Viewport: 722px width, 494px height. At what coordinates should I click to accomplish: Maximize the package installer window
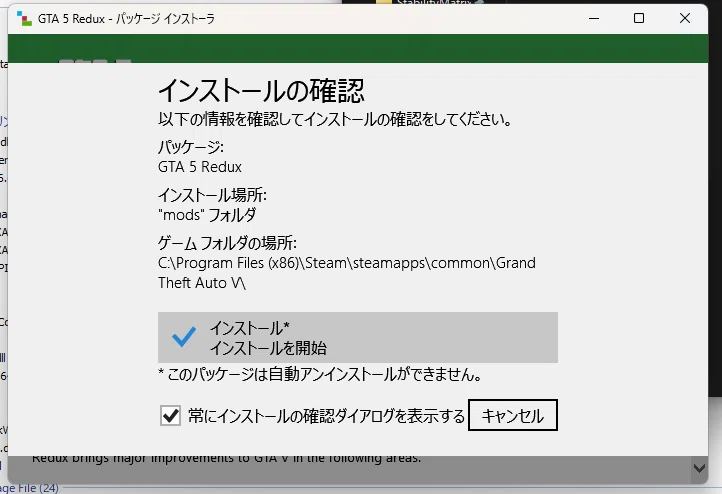tap(639, 18)
